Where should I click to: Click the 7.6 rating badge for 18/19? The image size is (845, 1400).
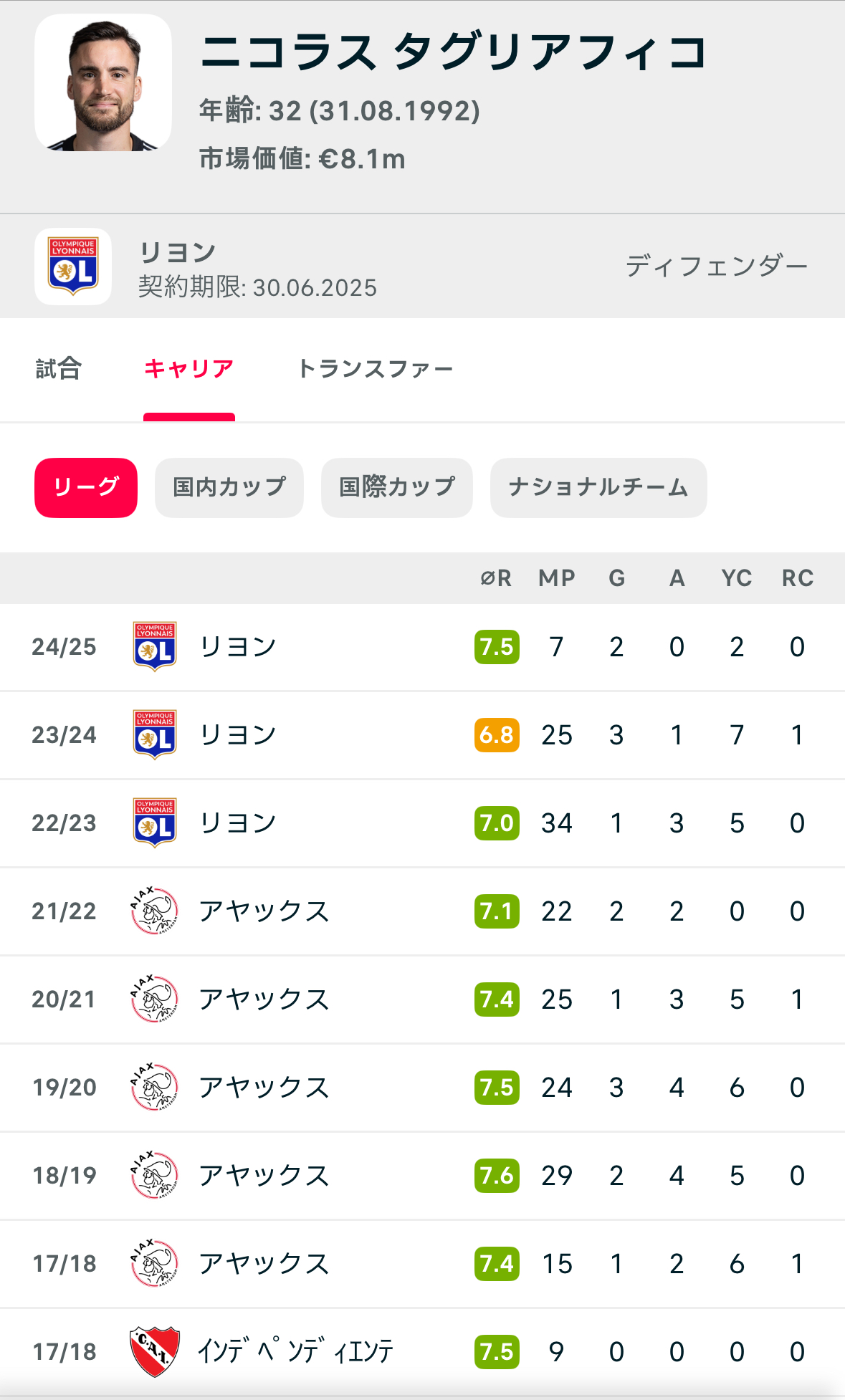(497, 1175)
